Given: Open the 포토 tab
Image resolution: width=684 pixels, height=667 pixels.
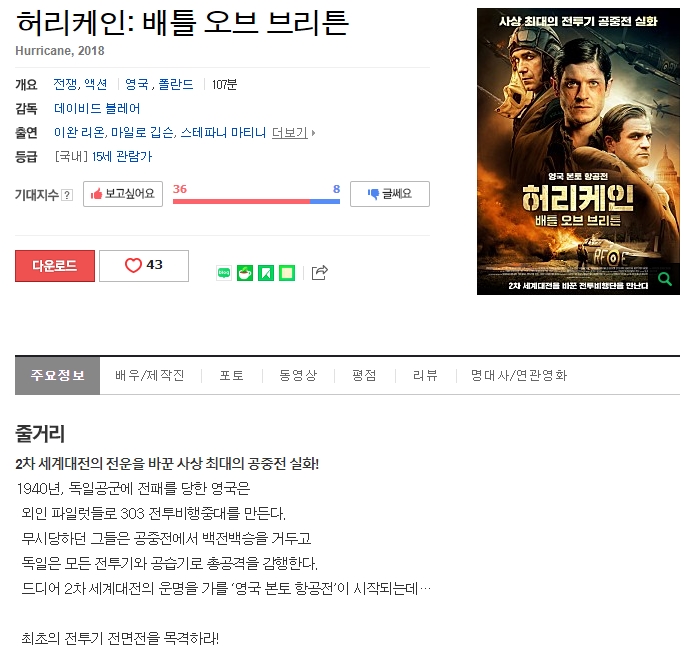Looking at the screenshot, I should pos(232,376).
